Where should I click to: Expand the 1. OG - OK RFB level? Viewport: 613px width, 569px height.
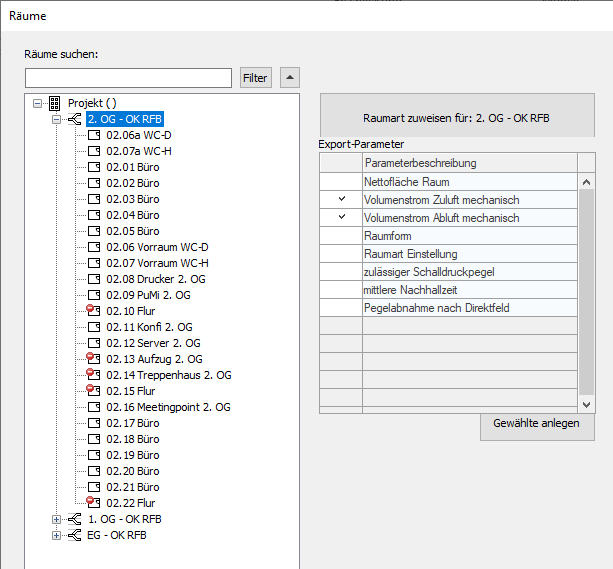click(x=56, y=519)
